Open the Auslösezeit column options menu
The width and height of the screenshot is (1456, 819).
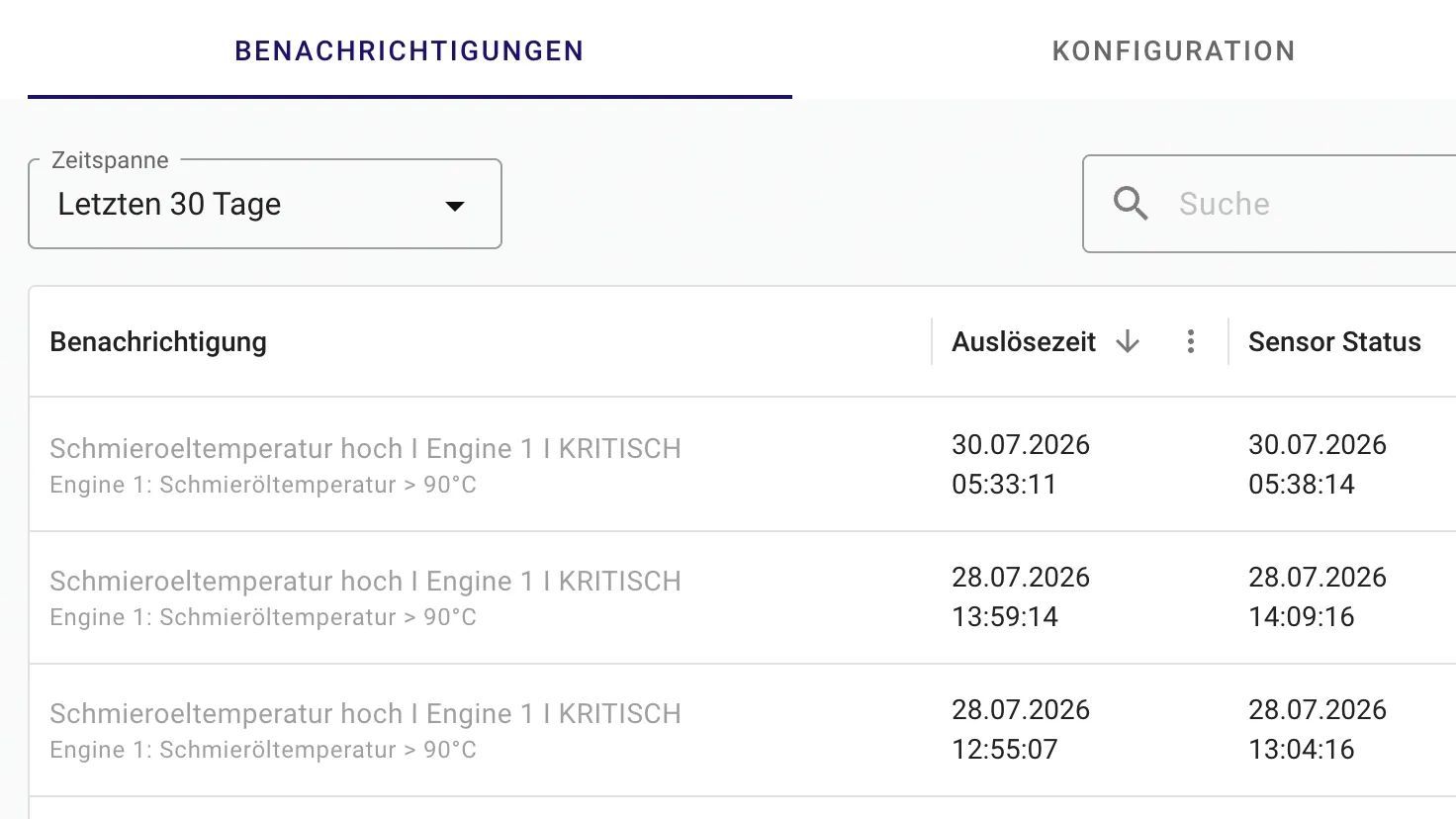1191,341
